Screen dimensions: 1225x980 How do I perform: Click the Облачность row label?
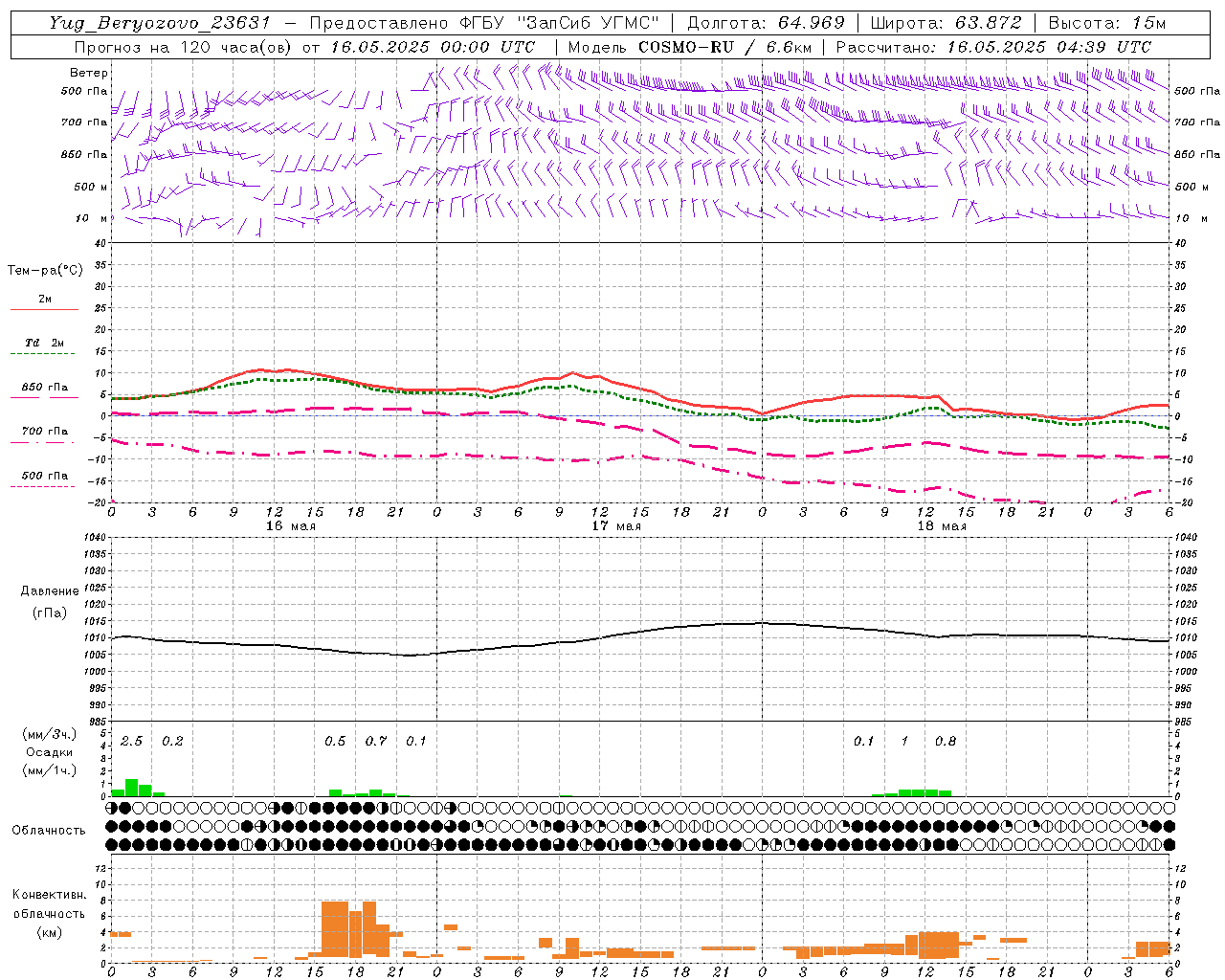49,831
